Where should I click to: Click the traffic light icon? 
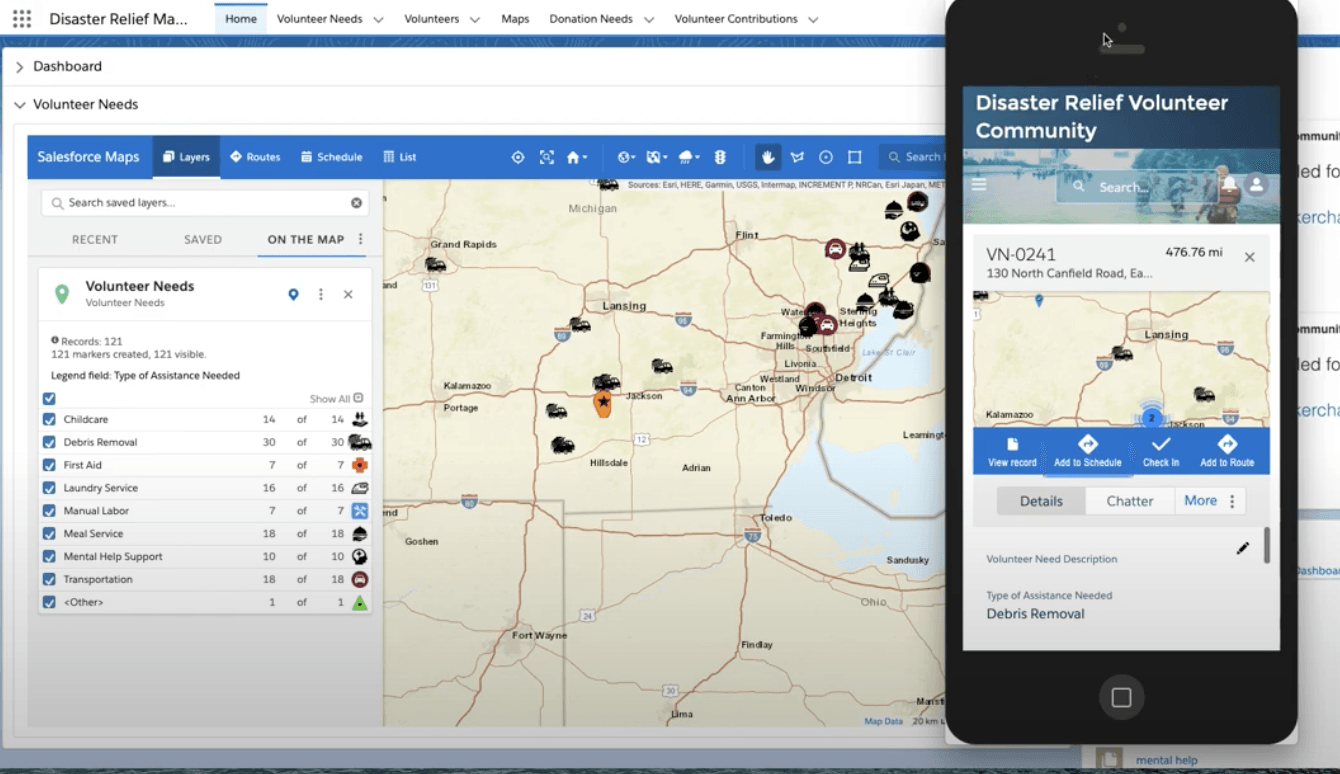point(719,157)
